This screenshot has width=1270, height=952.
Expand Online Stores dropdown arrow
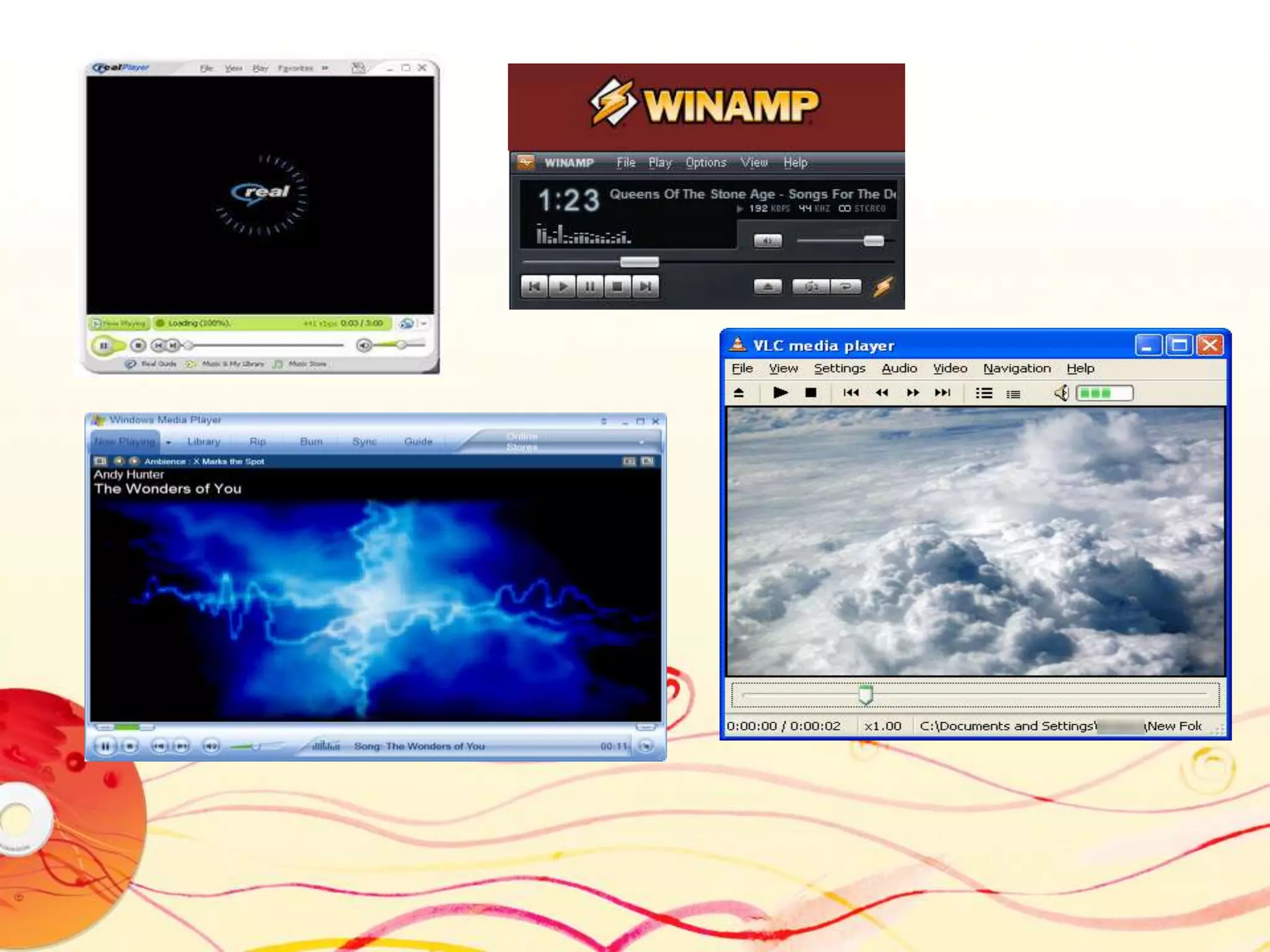click(x=641, y=442)
